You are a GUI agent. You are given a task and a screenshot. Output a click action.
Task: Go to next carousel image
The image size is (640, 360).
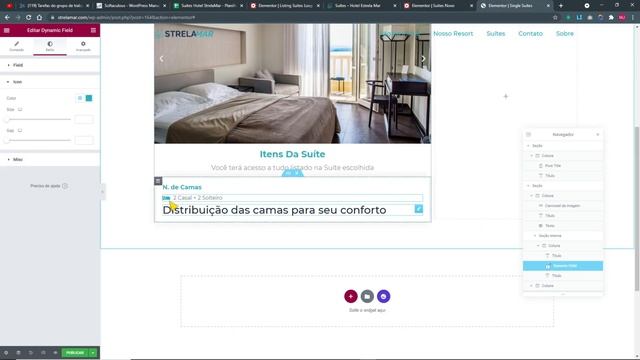click(423, 58)
